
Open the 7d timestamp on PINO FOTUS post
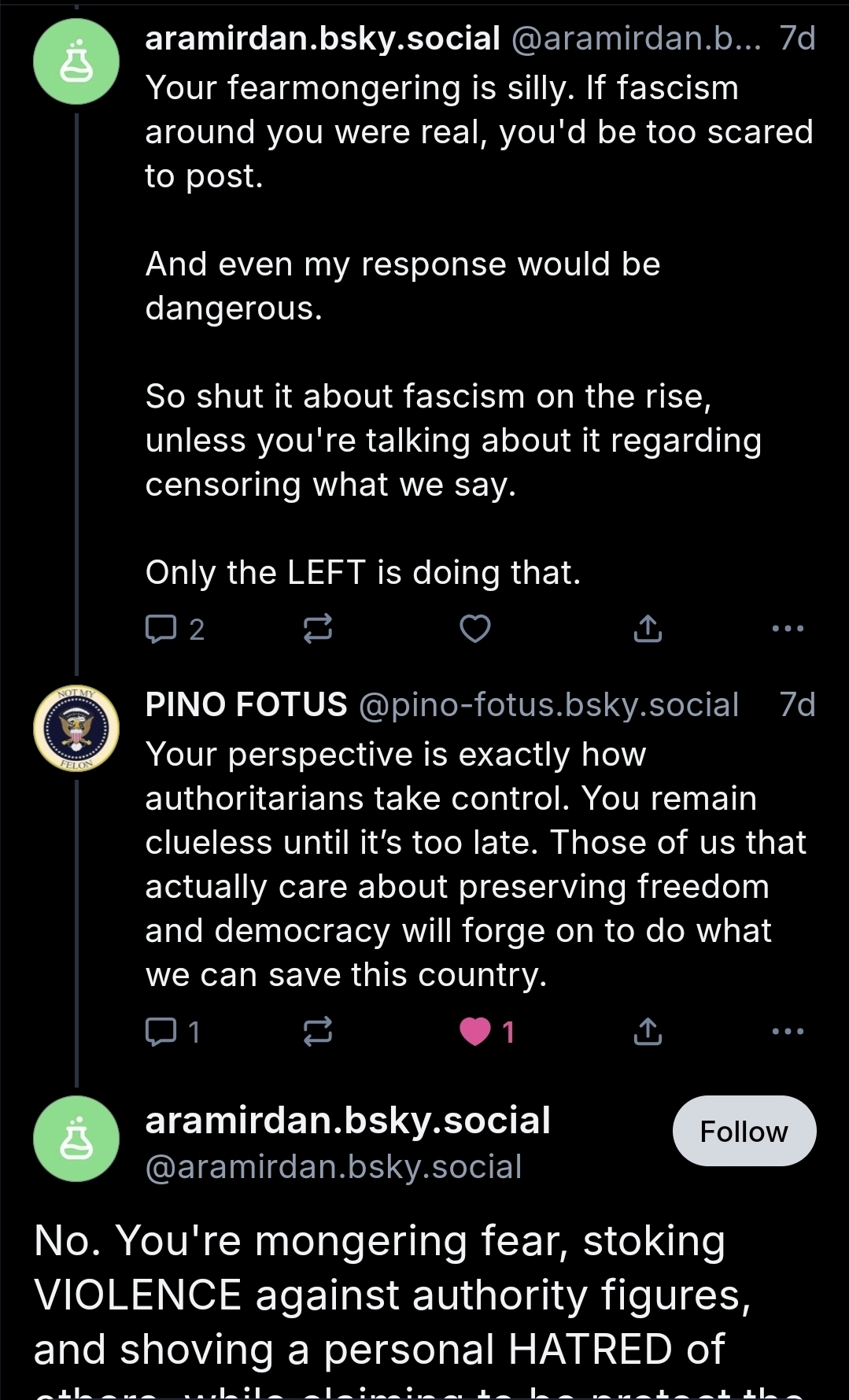(x=797, y=705)
